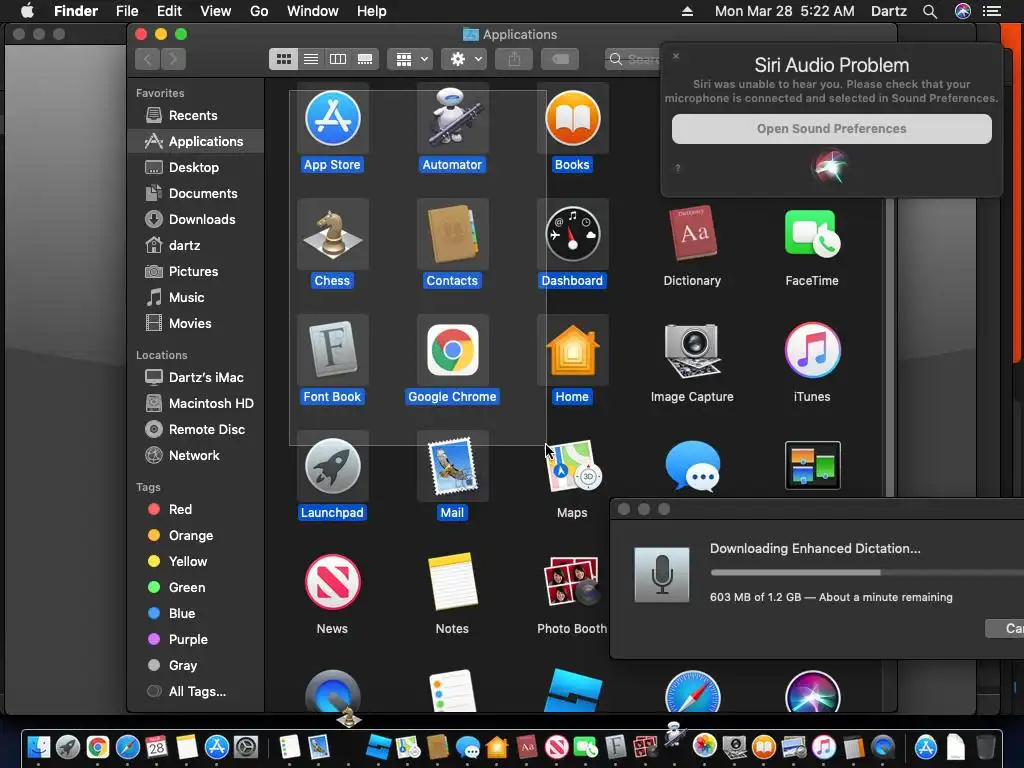Open the Go menu

coord(259,11)
